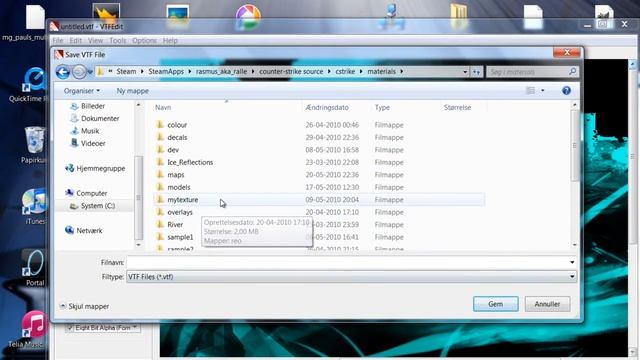The height and width of the screenshot is (360, 640).
Task: Click the Forward navigation arrow in Save dialog
Action: click(x=79, y=72)
